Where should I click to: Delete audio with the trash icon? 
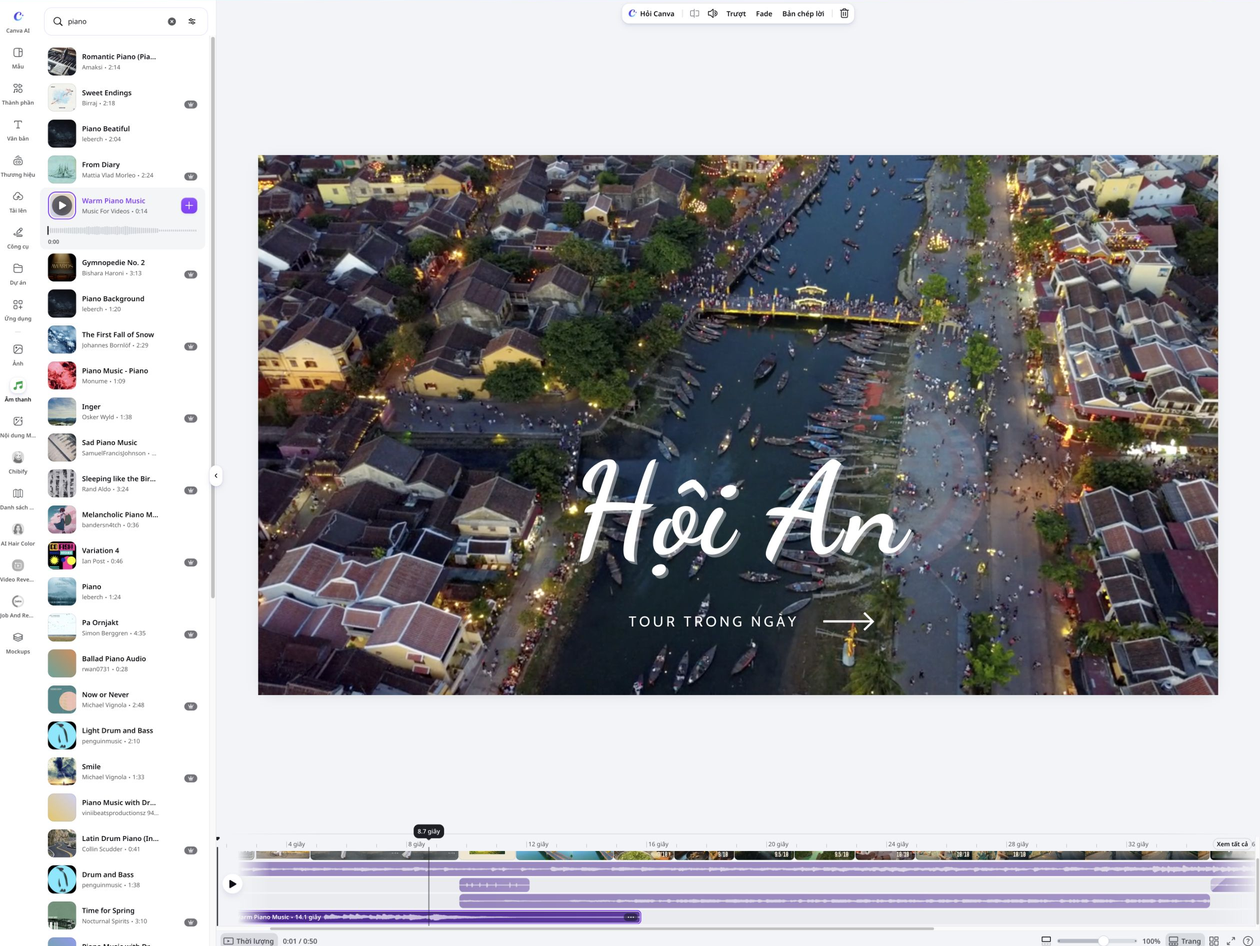844,13
